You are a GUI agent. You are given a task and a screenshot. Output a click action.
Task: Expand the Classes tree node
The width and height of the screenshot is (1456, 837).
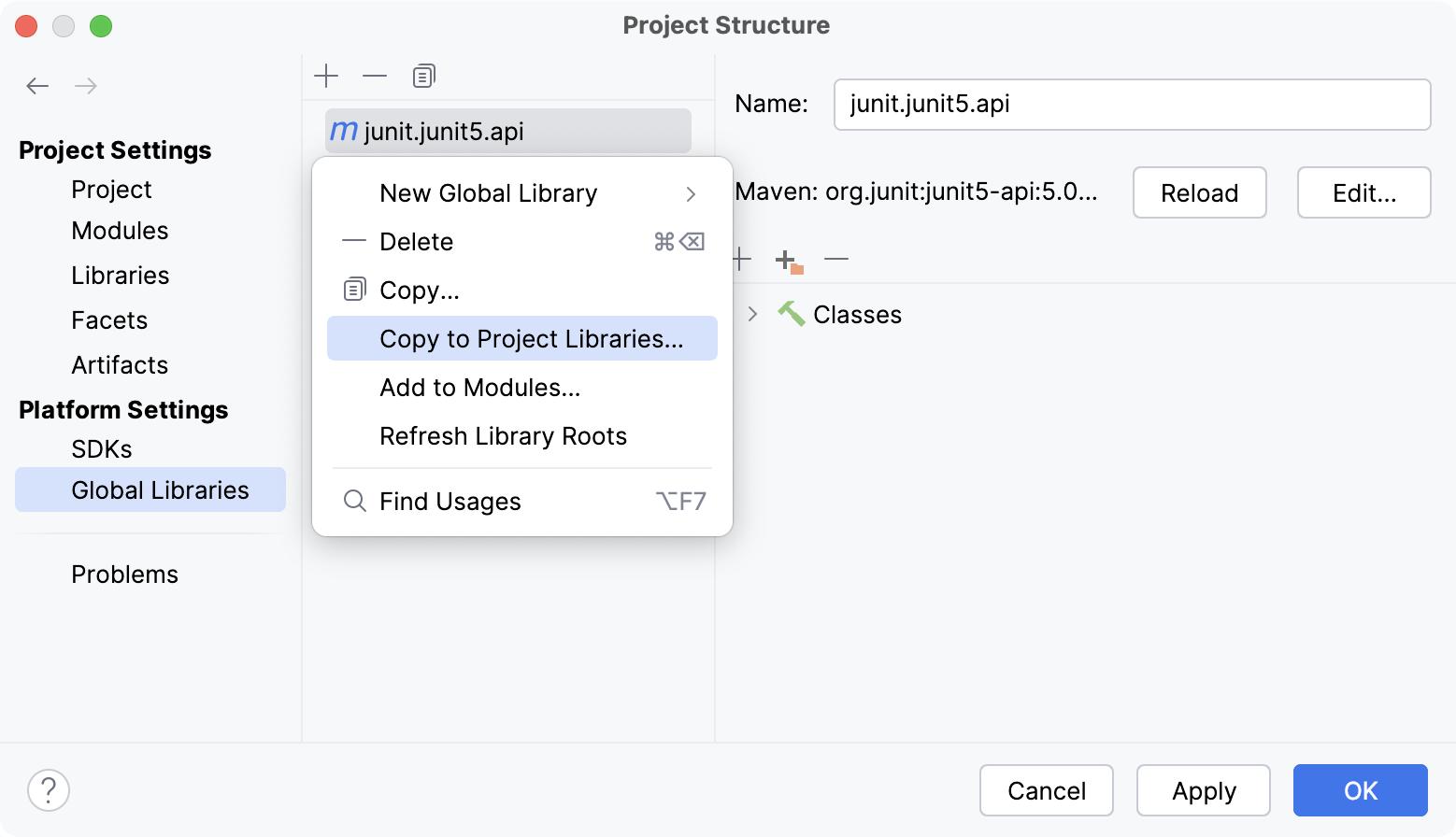coord(752,314)
